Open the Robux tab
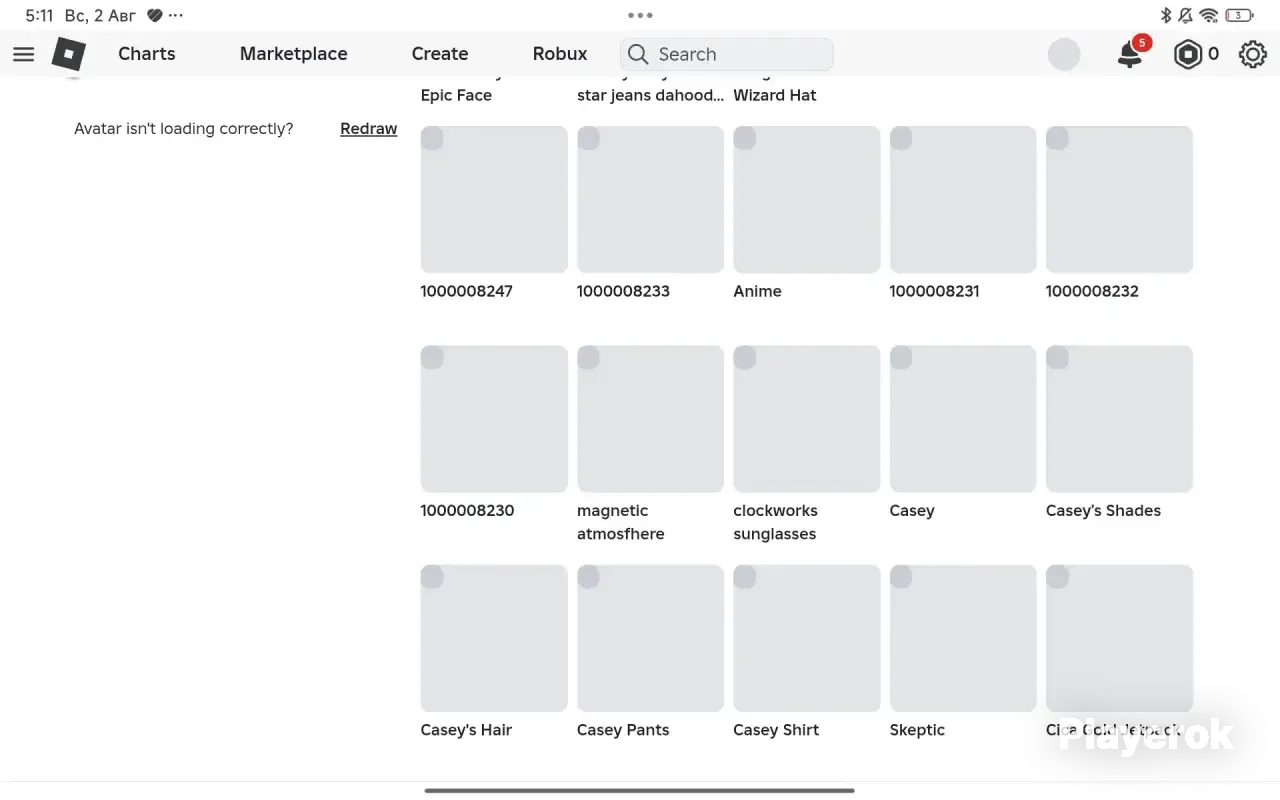This screenshot has height=800, width=1280. pos(560,54)
